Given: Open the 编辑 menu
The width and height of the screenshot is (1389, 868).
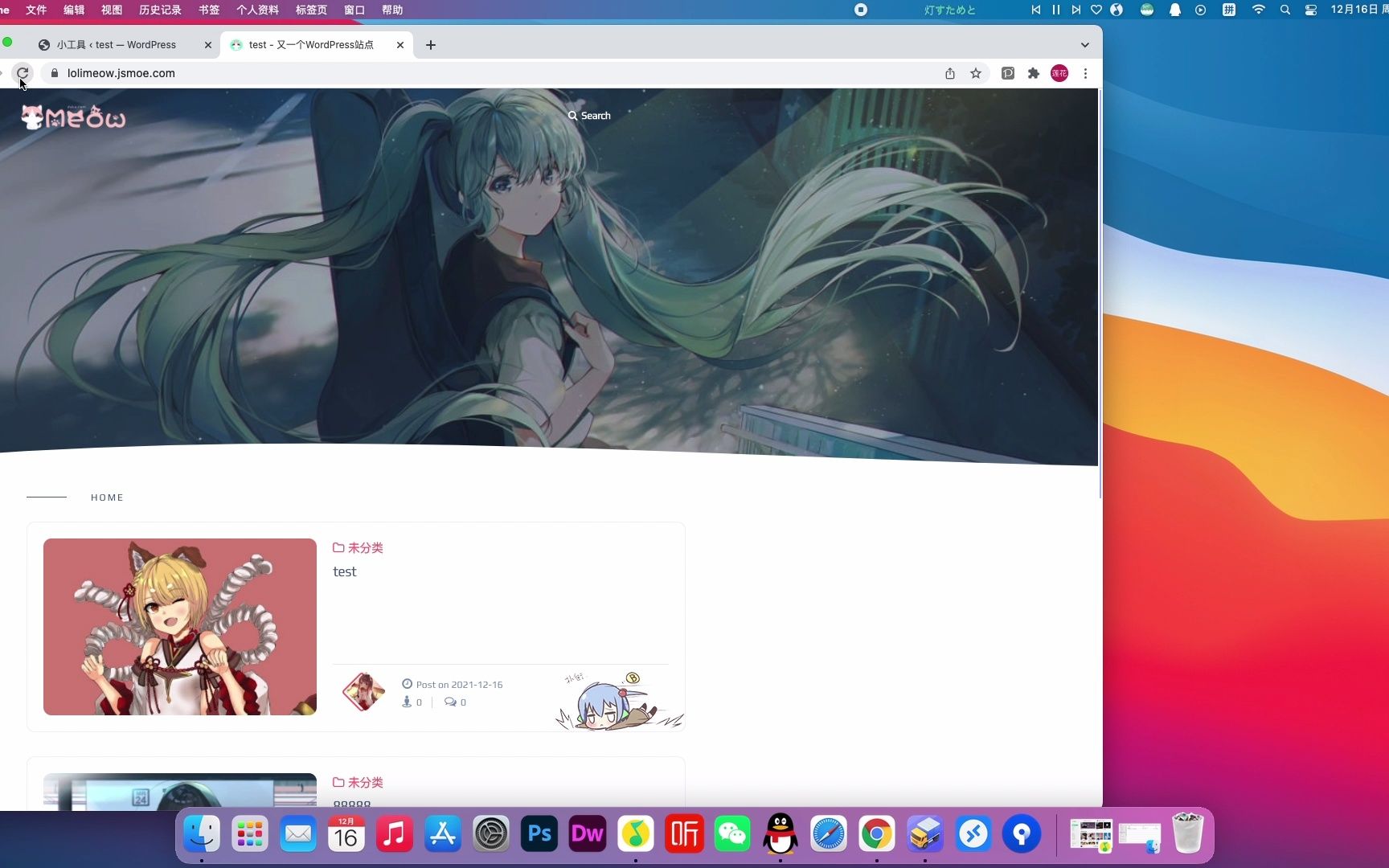Looking at the screenshot, I should pos(74,10).
